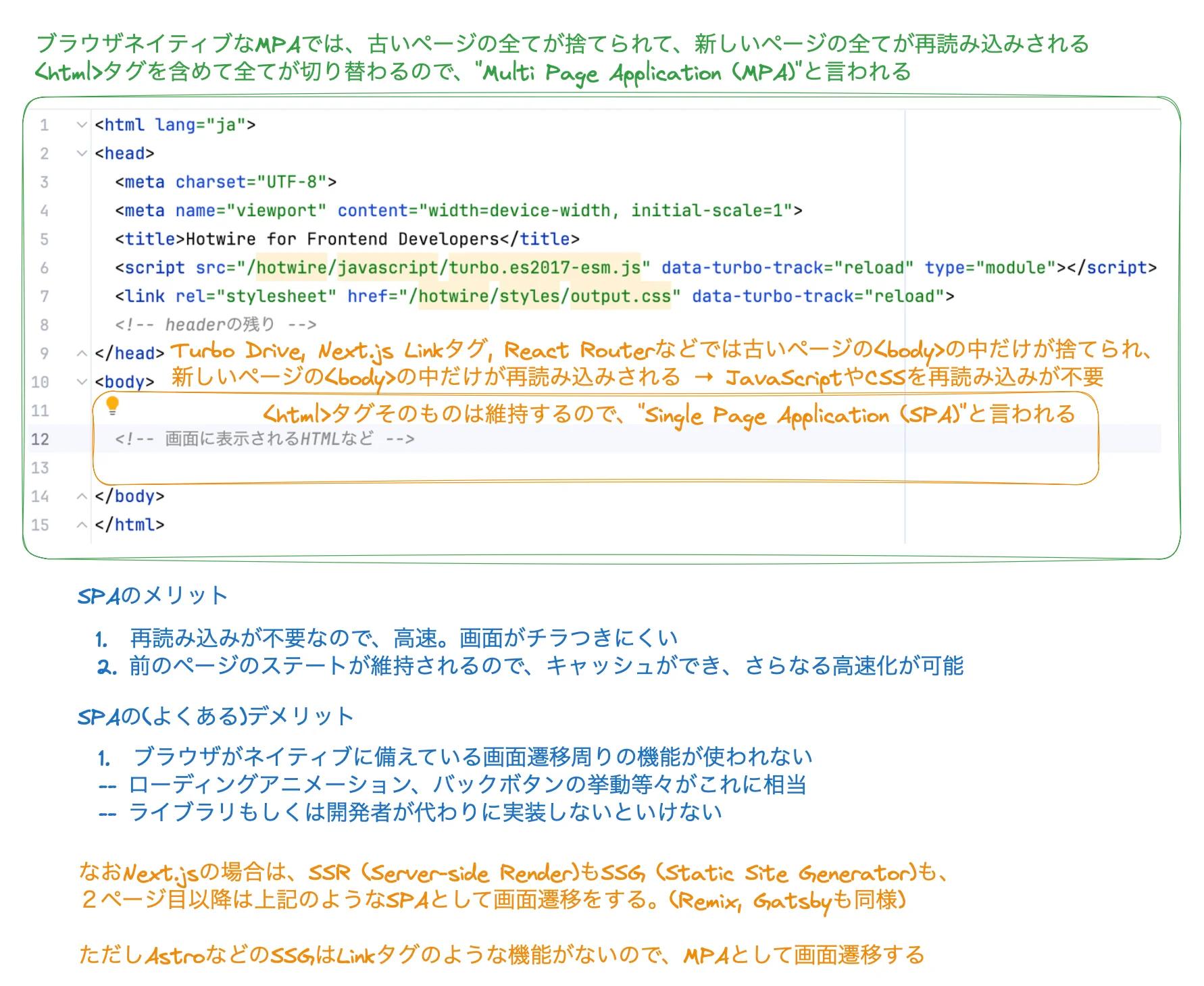Screen dimensions: 1204x986
Task: Click the title text Hotwire for Frontend Developers
Action: tap(342, 239)
